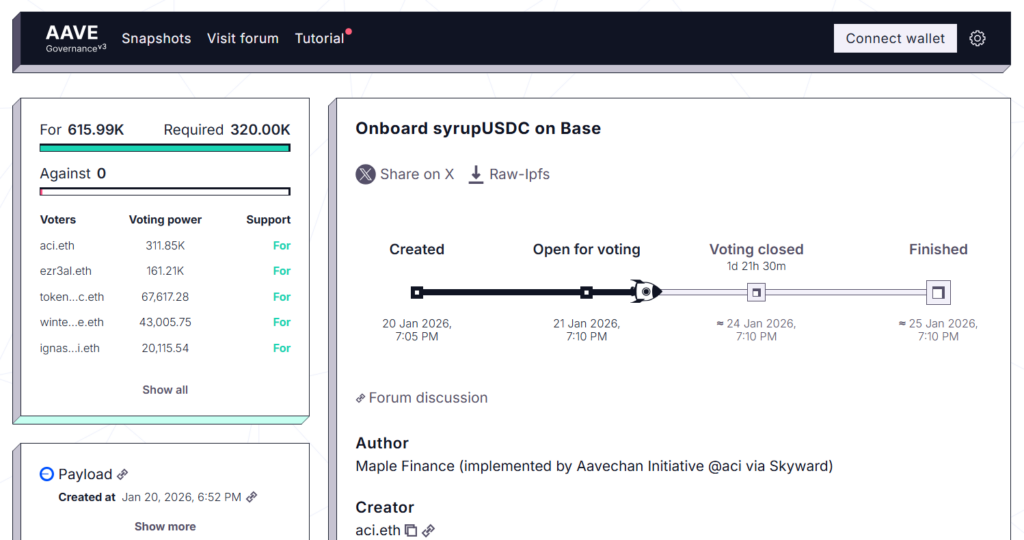Click the For support label of aci.eth
Image resolution: width=1024 pixels, height=540 pixels.
pyautogui.click(x=281, y=246)
